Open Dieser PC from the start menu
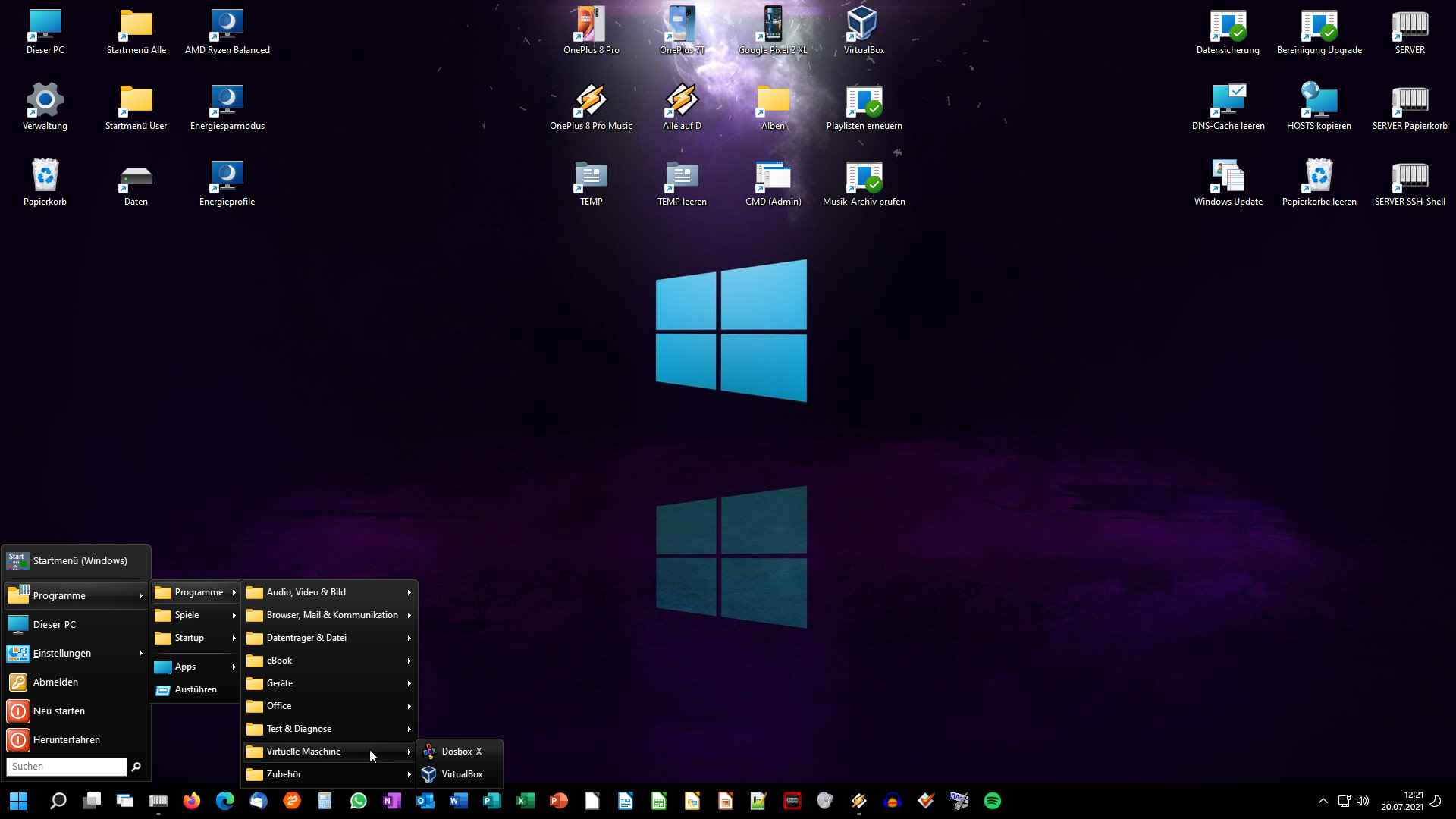 pyautogui.click(x=76, y=625)
